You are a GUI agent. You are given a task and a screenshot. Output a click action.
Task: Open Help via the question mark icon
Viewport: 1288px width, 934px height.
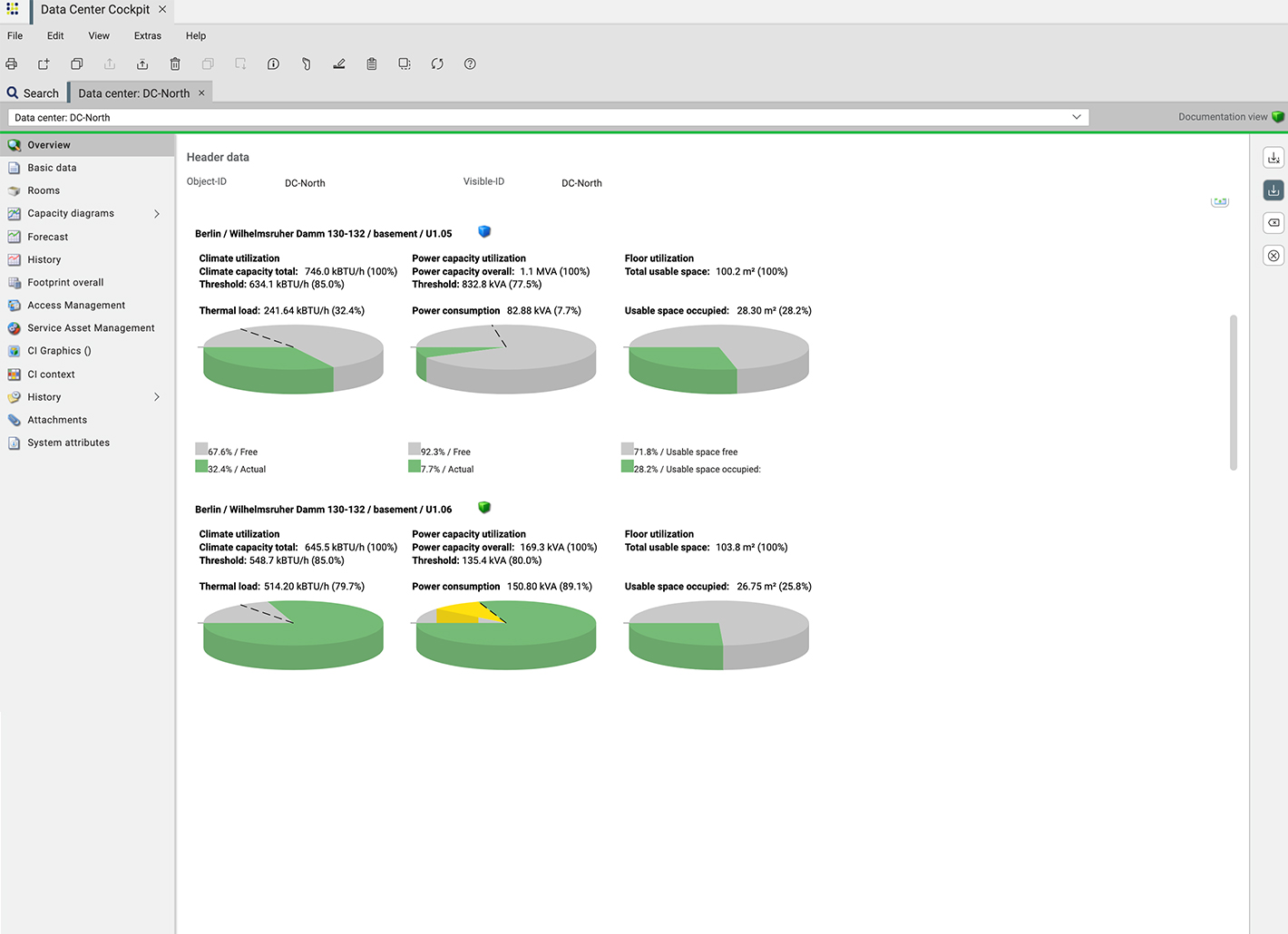tap(470, 63)
